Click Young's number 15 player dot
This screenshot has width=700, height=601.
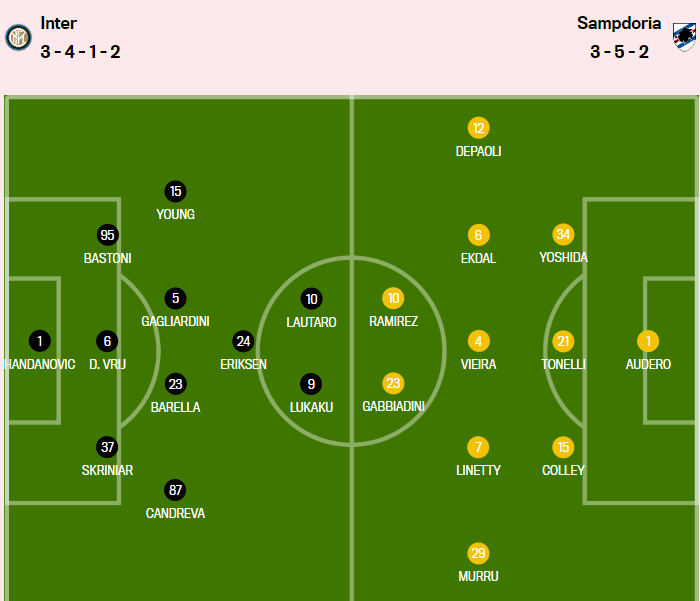(176, 191)
